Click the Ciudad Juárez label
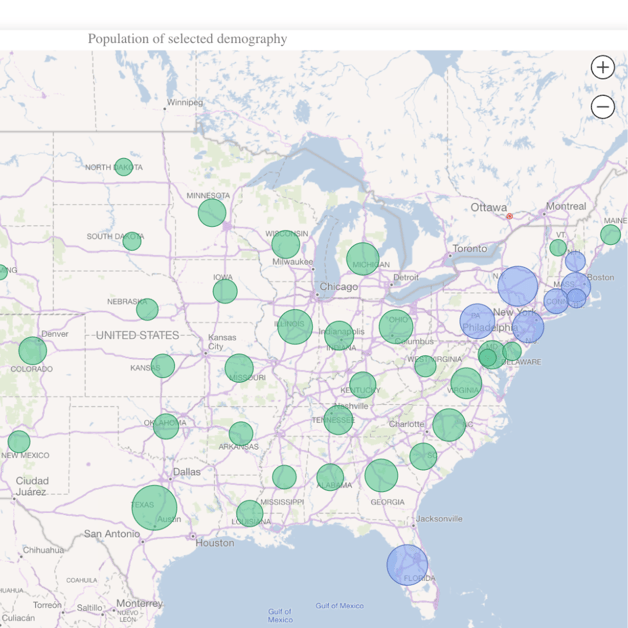The image size is (628, 628). (32, 486)
